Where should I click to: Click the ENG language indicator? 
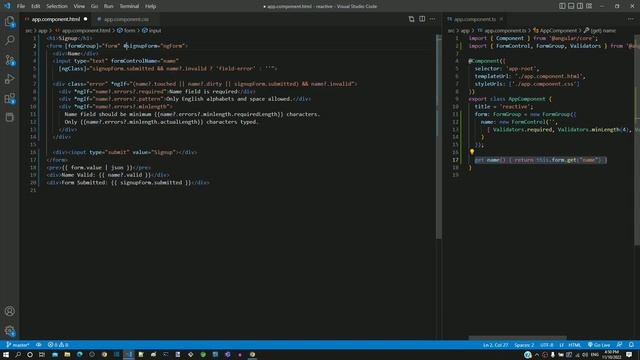pos(594,355)
